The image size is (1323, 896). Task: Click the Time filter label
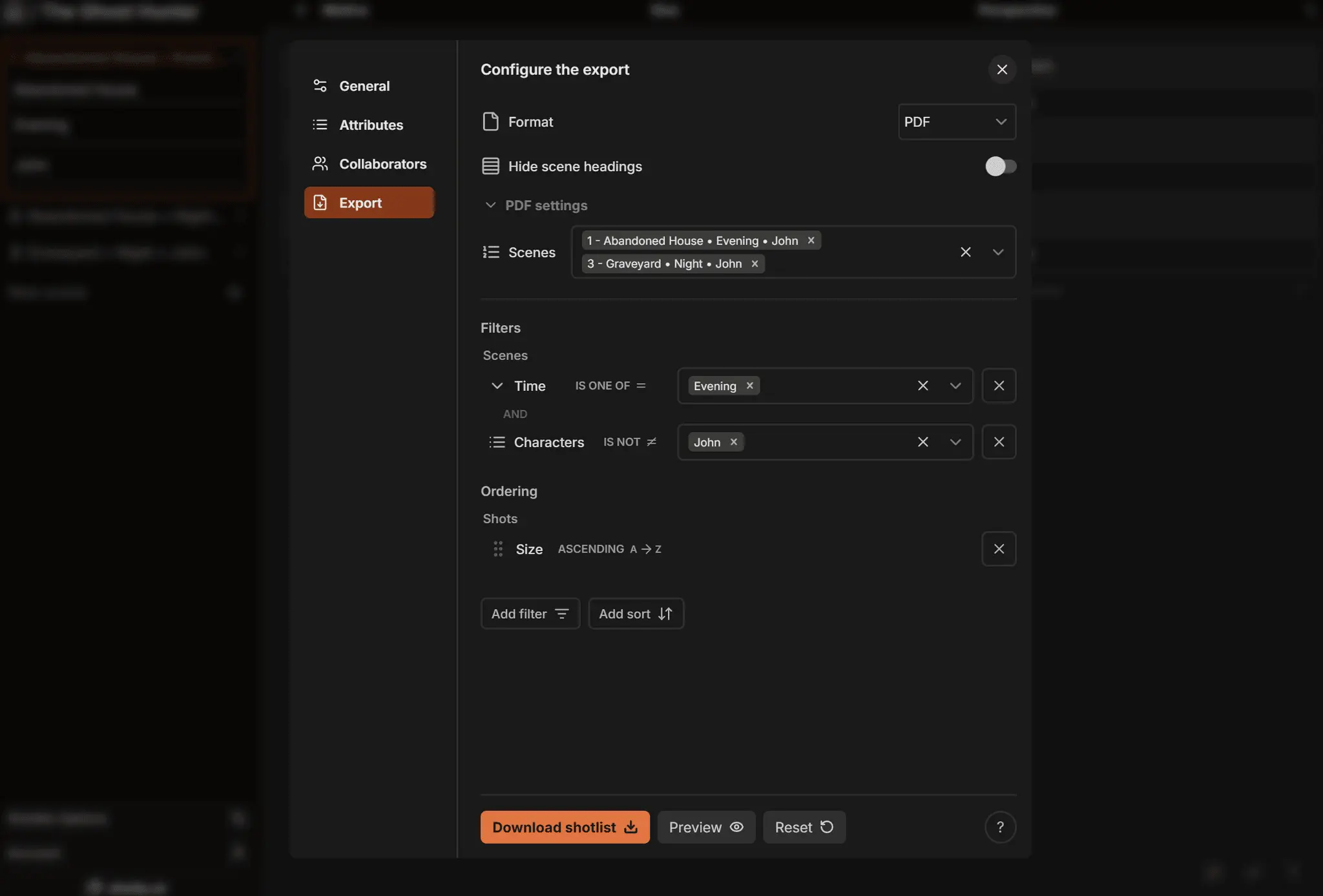click(530, 386)
